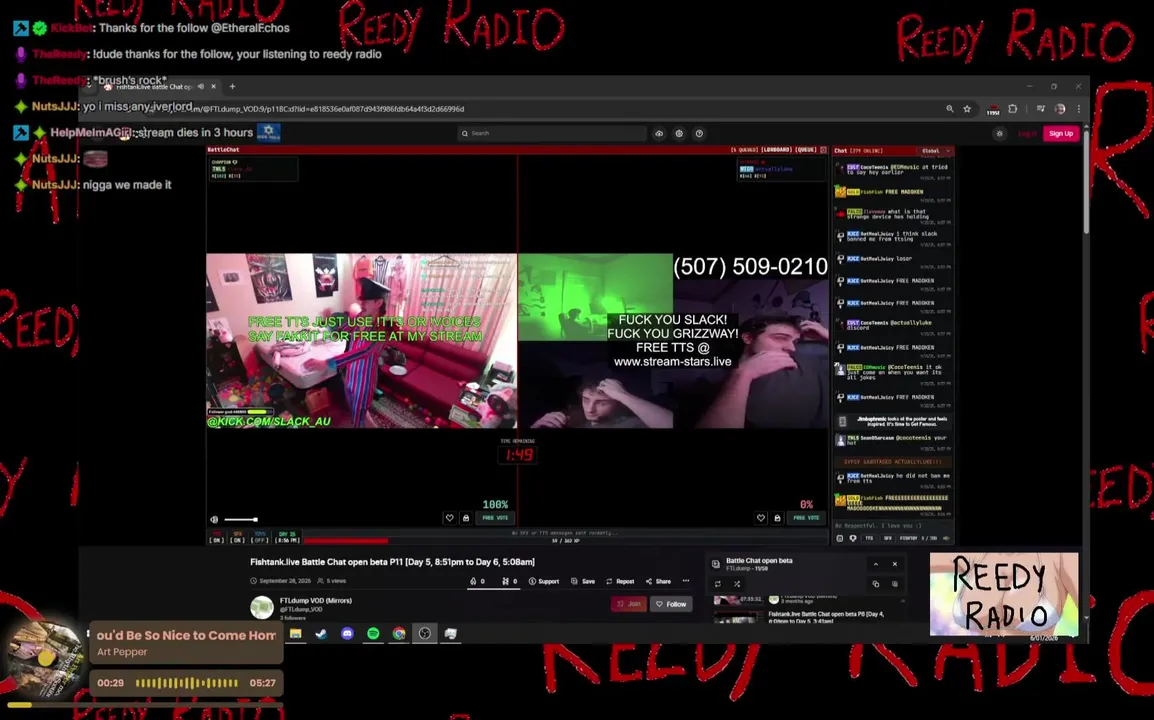Open the QUEUE tab in BattleChat
This screenshot has width=1154, height=720.
[x=806, y=149]
